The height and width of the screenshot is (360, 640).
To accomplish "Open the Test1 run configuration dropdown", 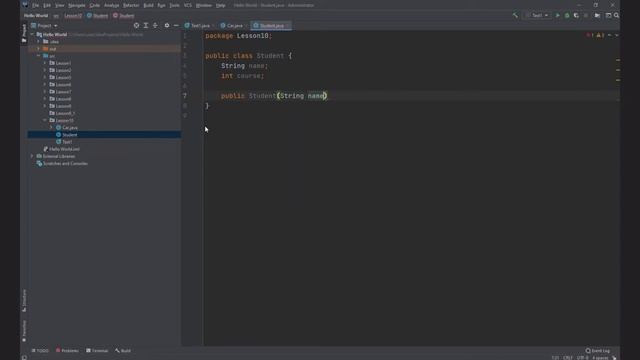I will (x=537, y=16).
